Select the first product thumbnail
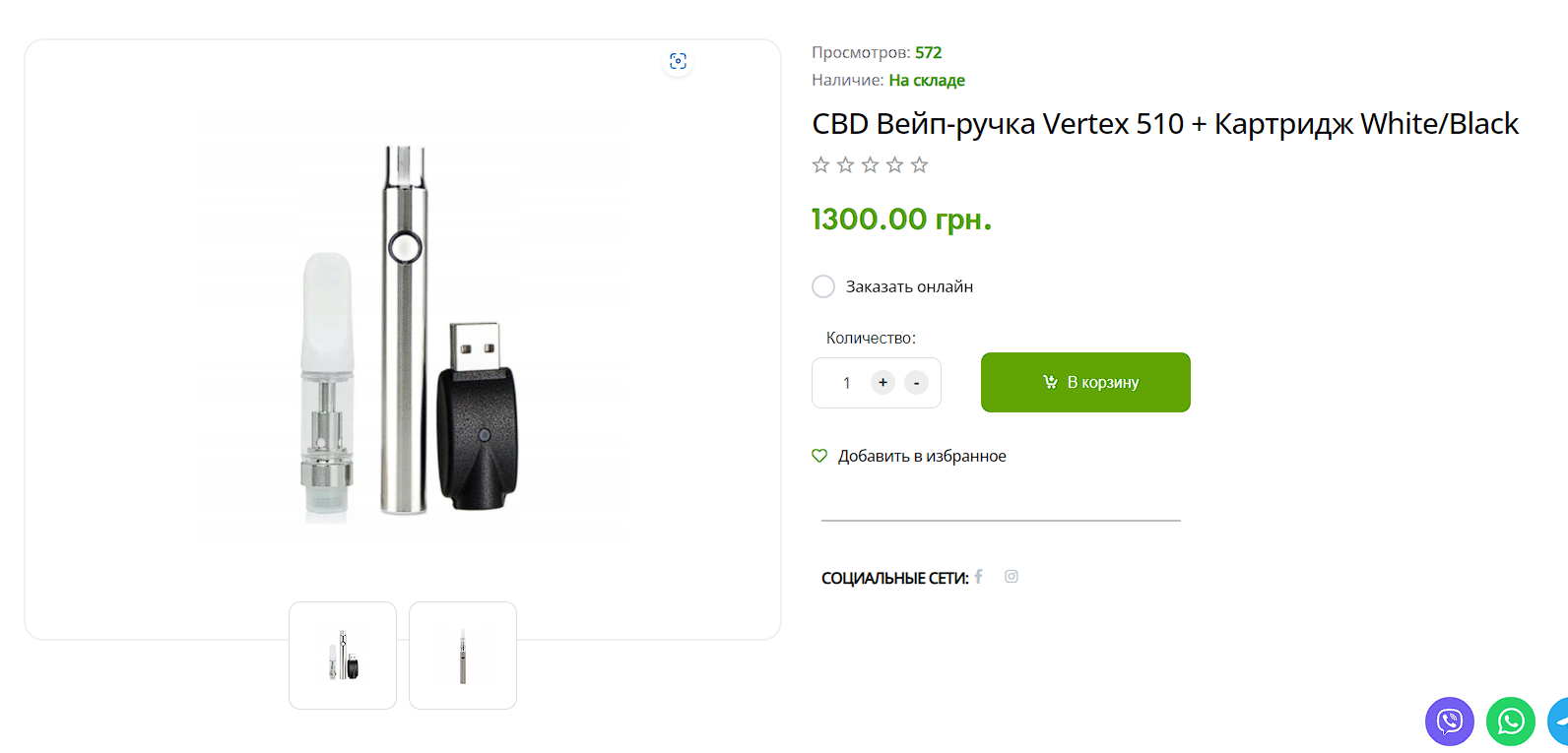The image size is (1568, 753). pos(343,656)
